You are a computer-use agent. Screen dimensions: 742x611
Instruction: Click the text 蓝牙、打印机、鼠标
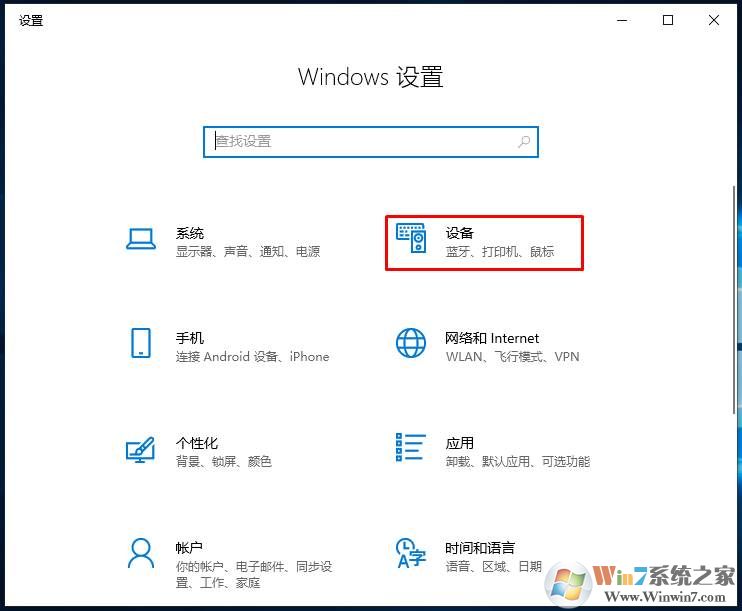(x=500, y=251)
